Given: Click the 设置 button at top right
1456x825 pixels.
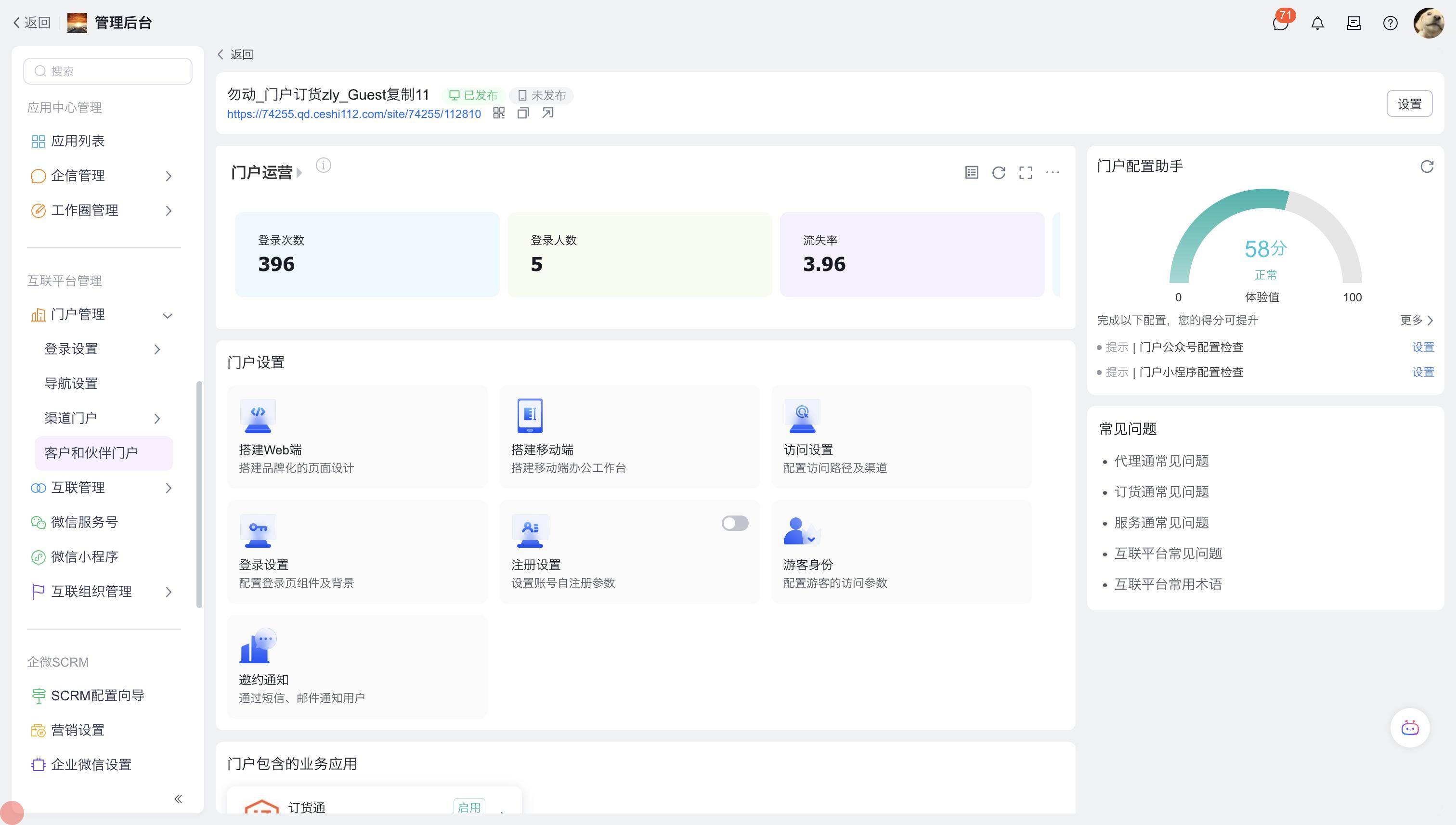Looking at the screenshot, I should (1409, 104).
